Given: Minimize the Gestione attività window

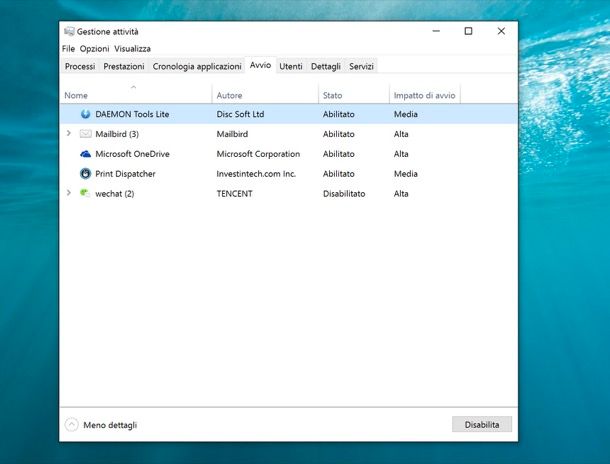Looking at the screenshot, I should [436, 31].
